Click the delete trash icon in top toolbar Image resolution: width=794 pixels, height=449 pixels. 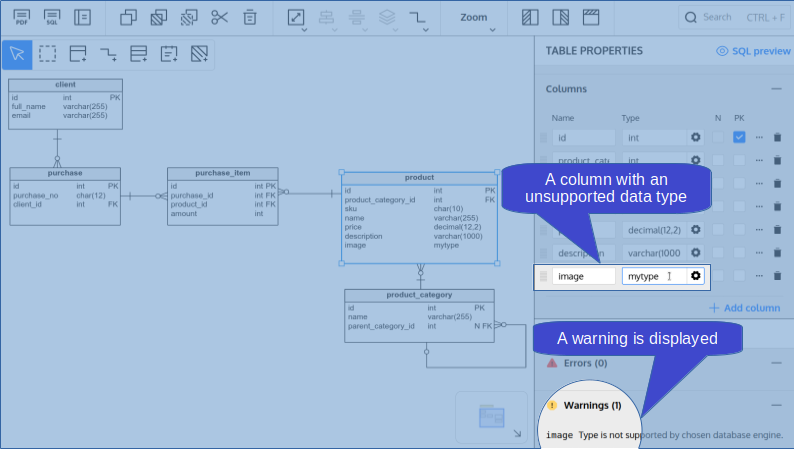point(250,17)
